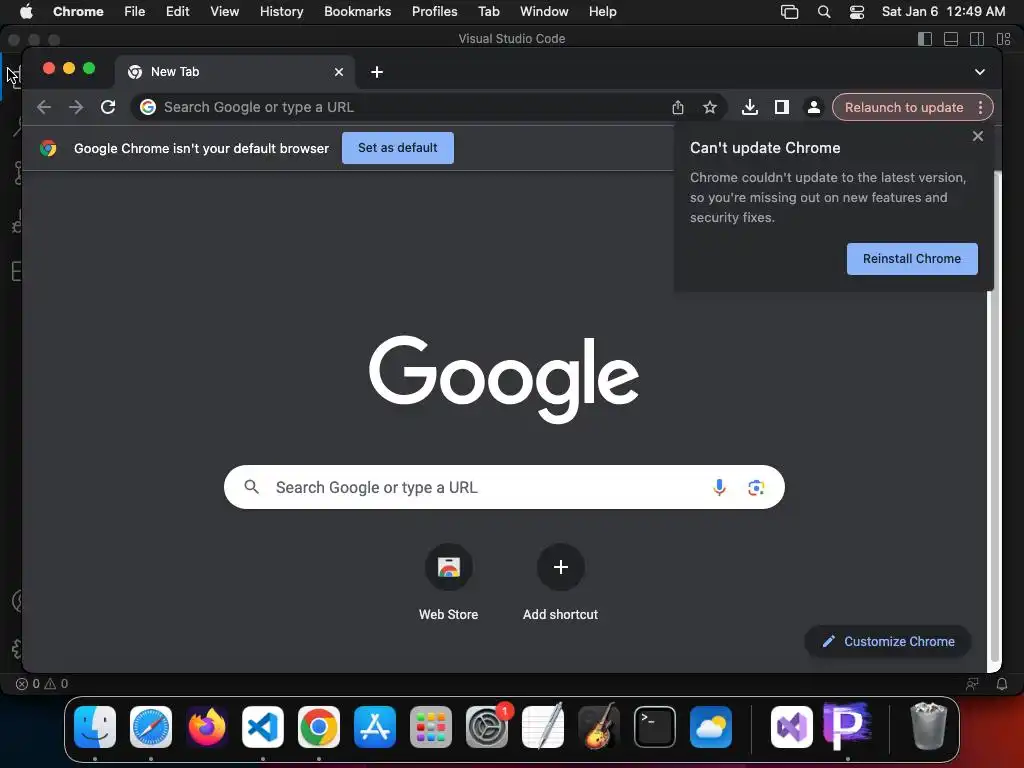Set Chrome as default browser
The image size is (1024, 768).
click(x=398, y=148)
